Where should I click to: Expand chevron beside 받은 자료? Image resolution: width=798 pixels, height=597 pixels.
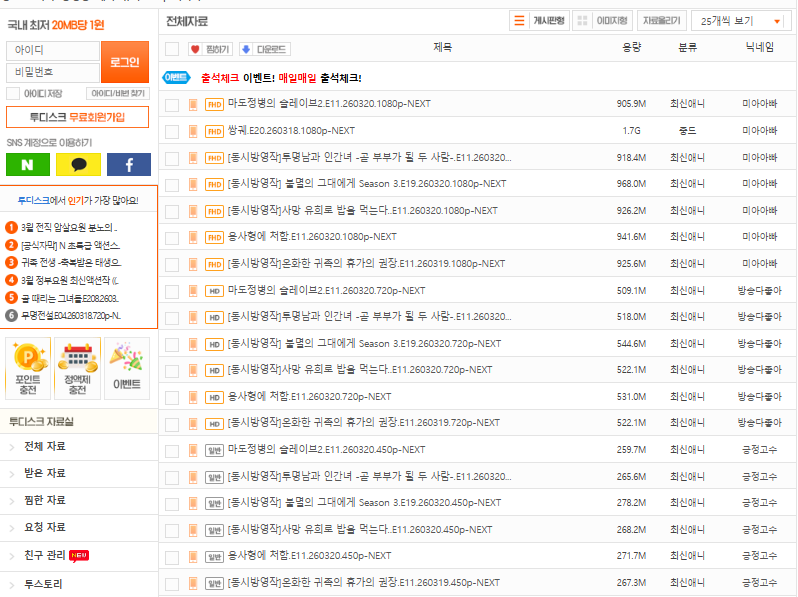pyautogui.click(x=12, y=474)
